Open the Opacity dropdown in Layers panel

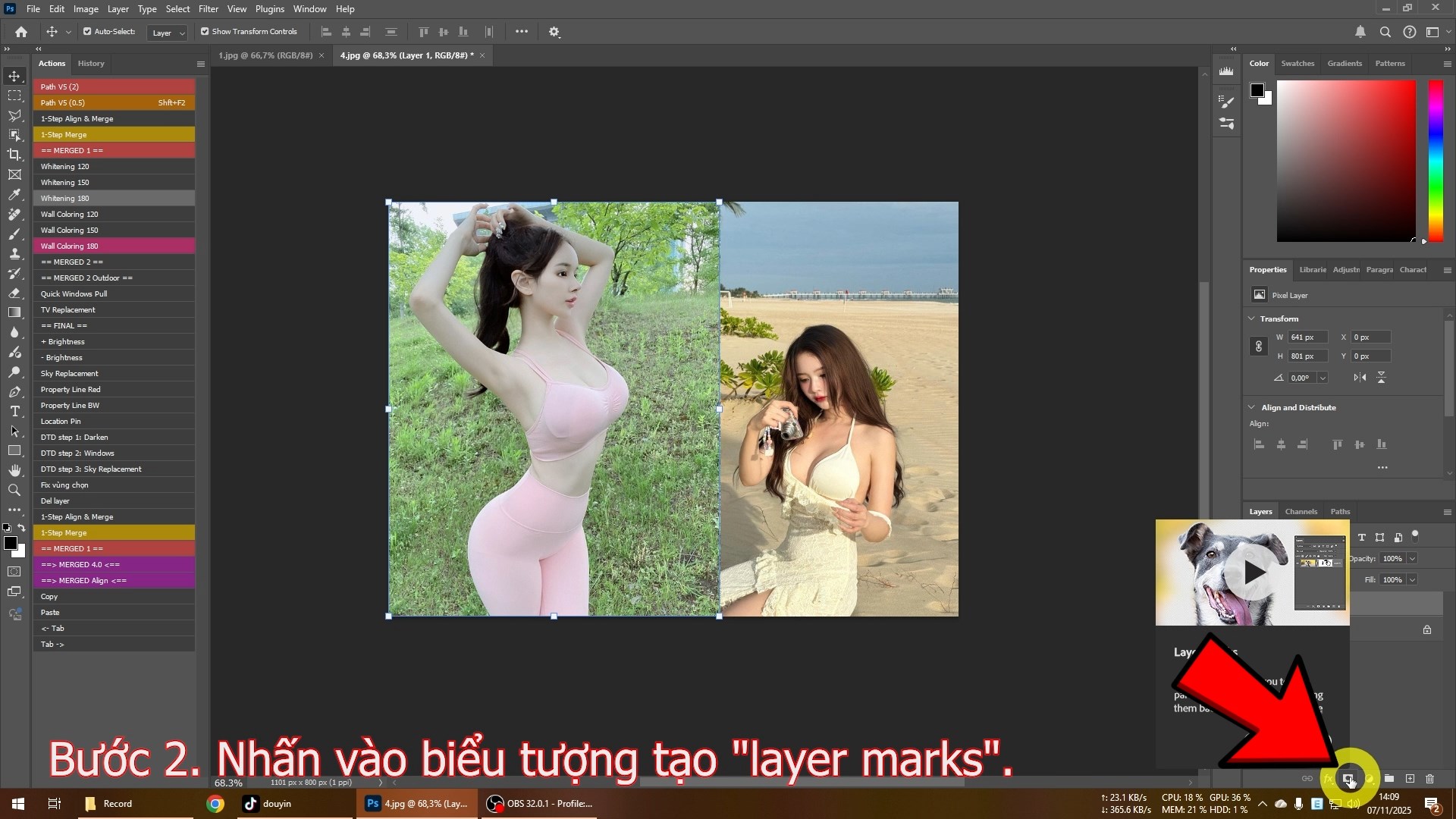point(1414,559)
